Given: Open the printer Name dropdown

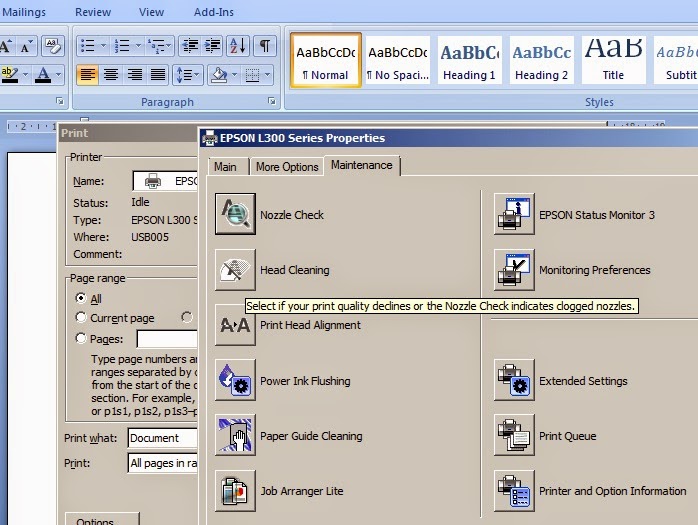Looking at the screenshot, I should click(x=165, y=181).
